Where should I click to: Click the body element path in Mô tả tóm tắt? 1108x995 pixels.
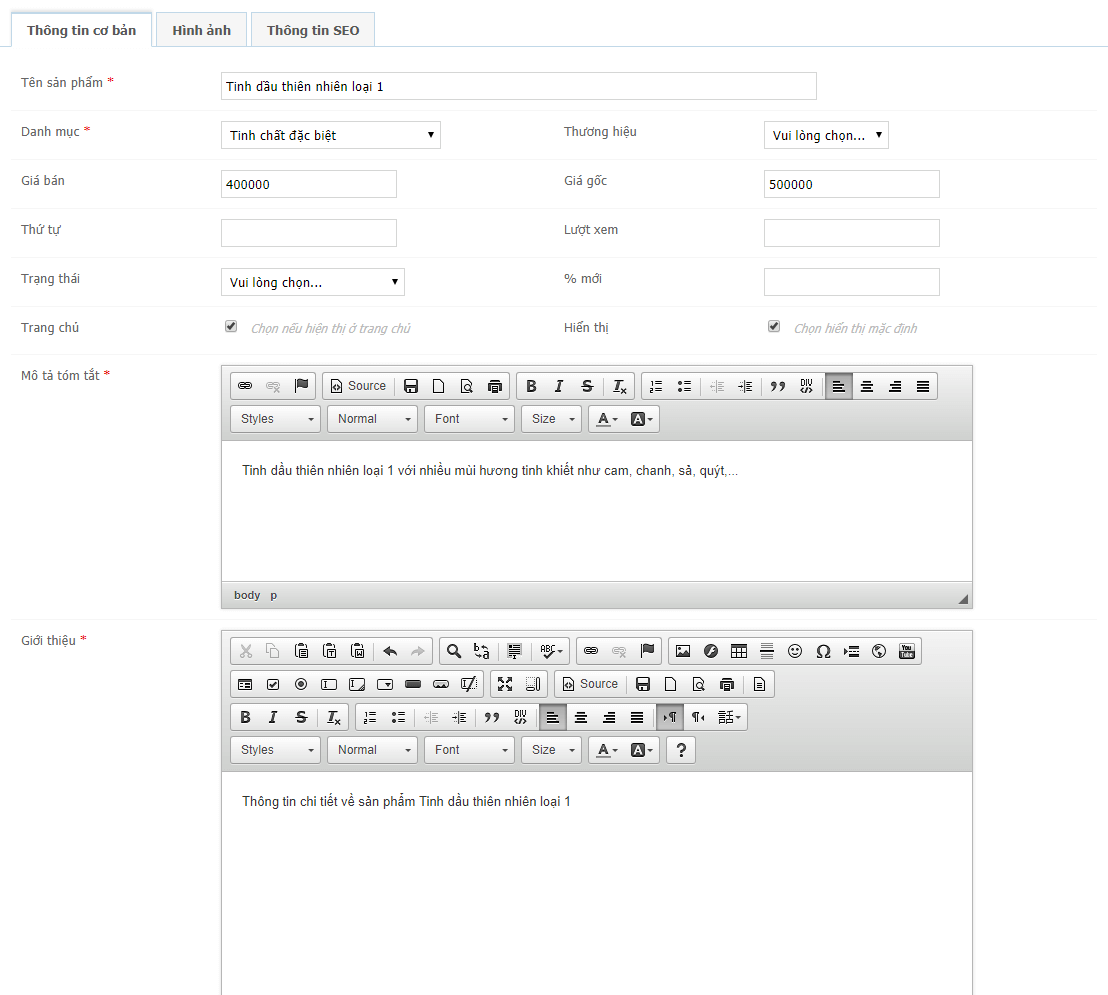[x=247, y=595]
